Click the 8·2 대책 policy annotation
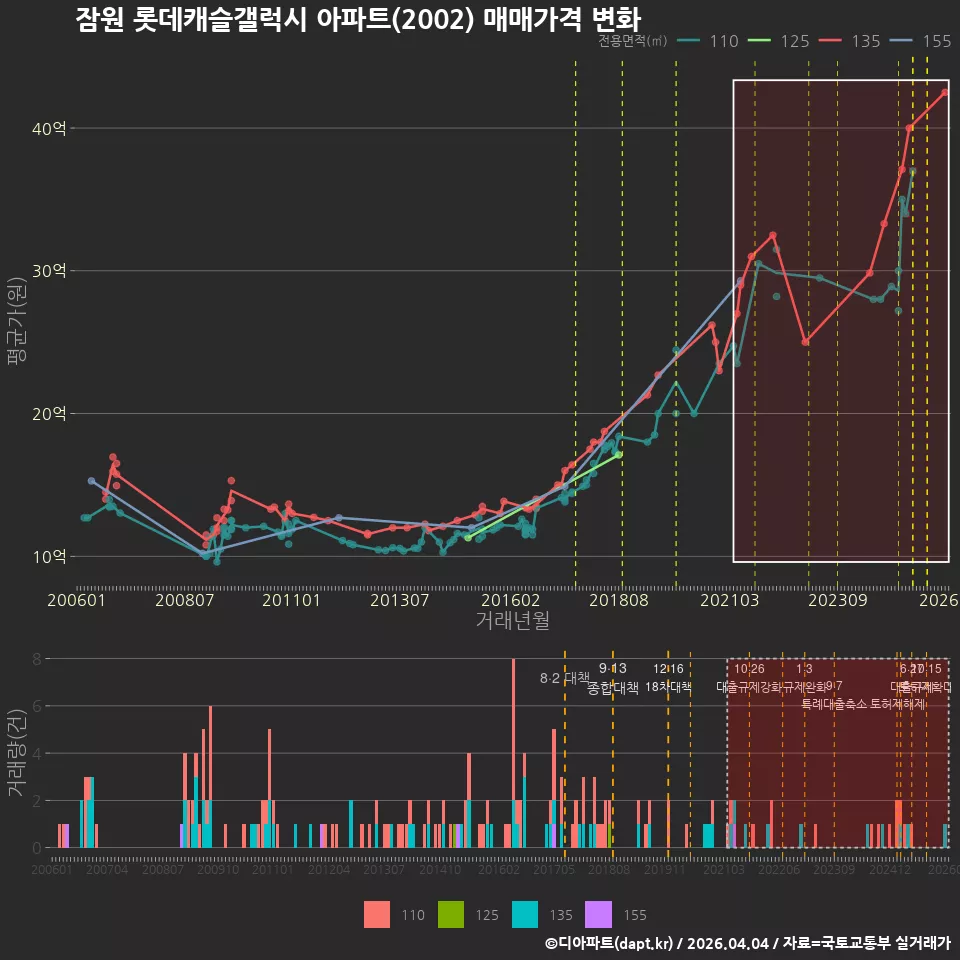 coord(564,678)
